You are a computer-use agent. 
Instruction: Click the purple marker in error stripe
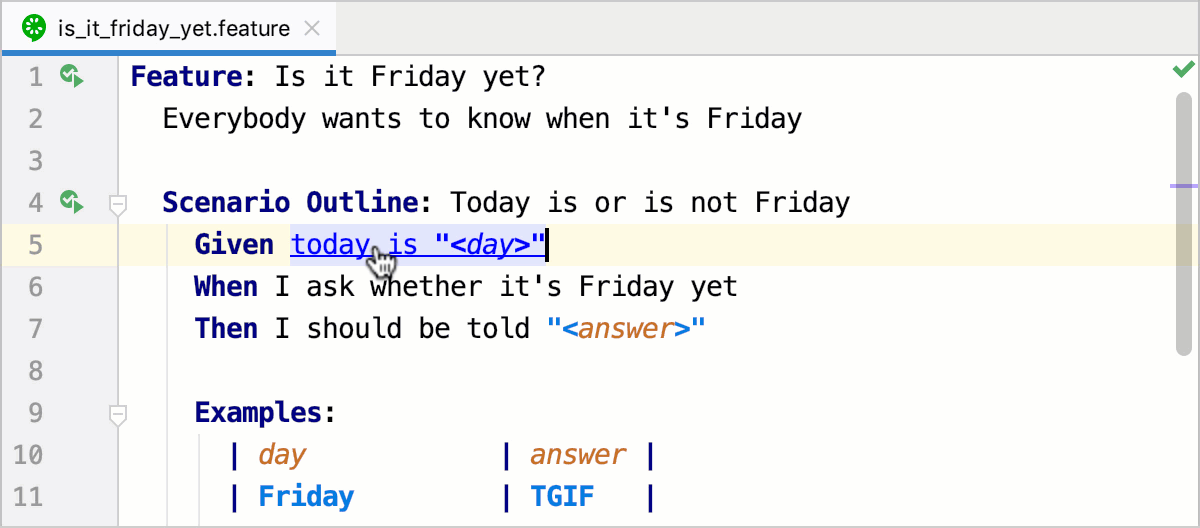click(1184, 186)
